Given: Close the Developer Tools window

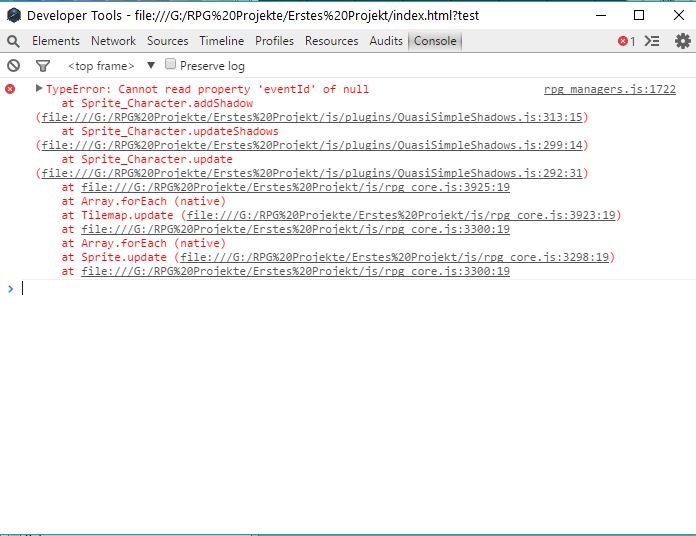Looking at the screenshot, I should coord(679,16).
